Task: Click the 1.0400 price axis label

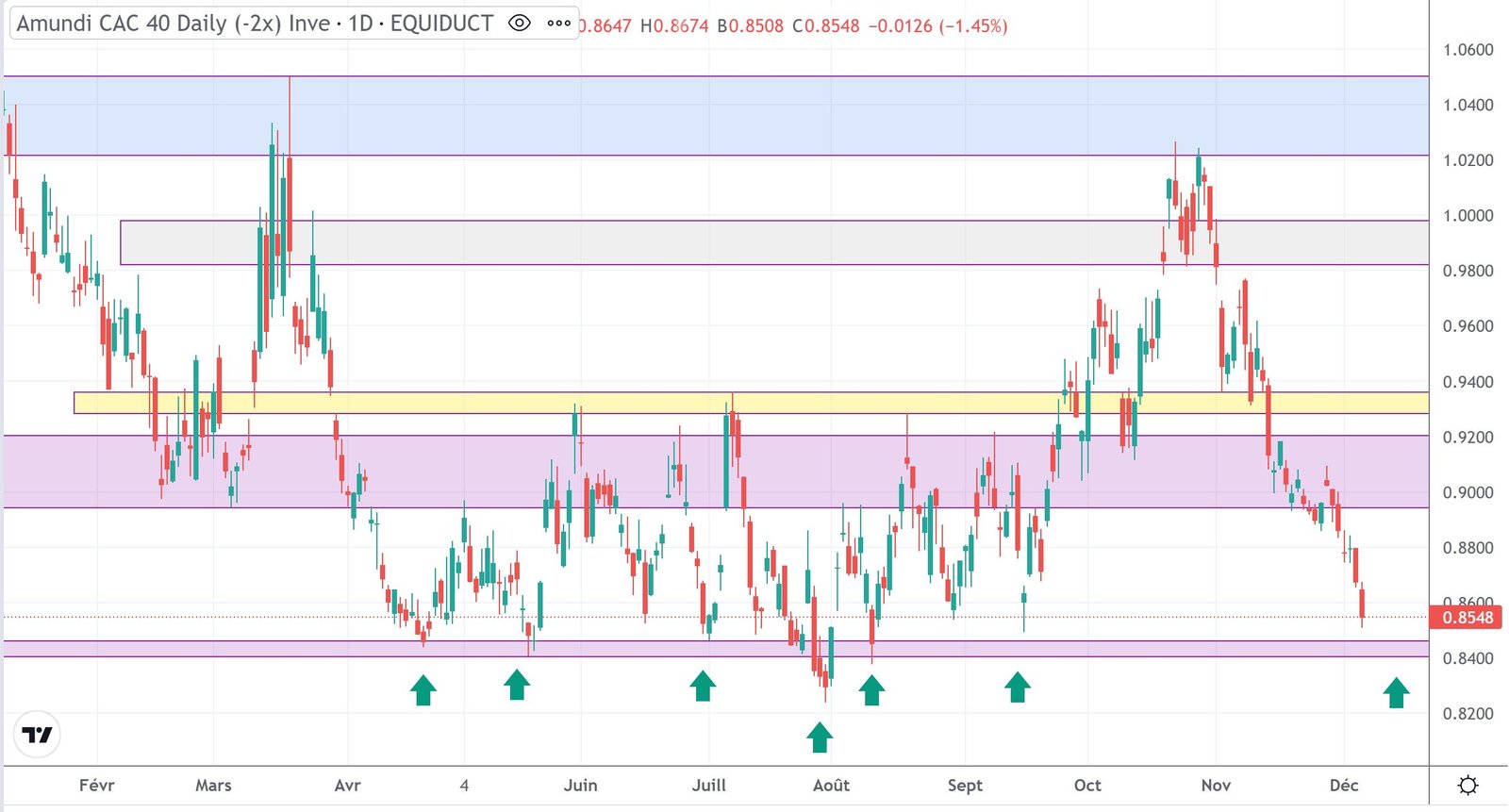Action: [1468, 105]
